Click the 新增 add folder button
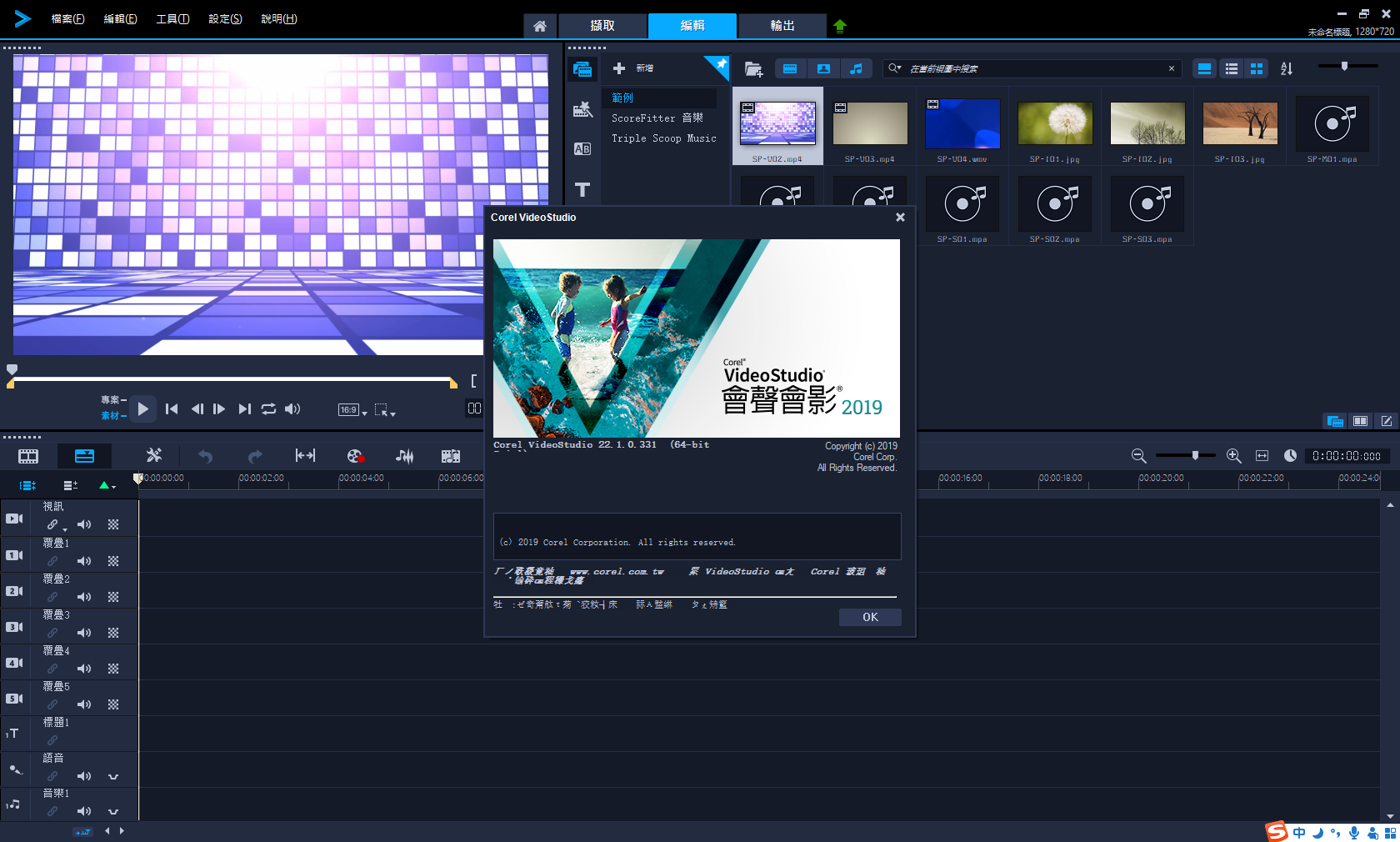The image size is (1400, 842). tap(633, 68)
